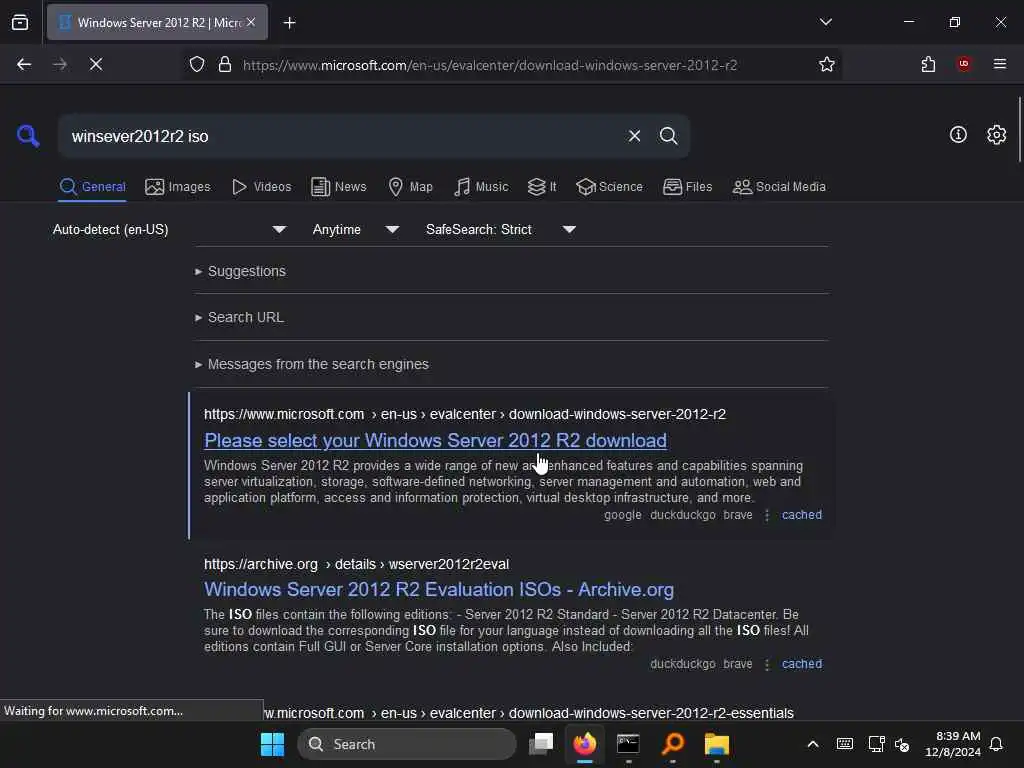This screenshot has height=768, width=1024.
Task: Open the SafeSearch: Strict dropdown
Action: [500, 229]
